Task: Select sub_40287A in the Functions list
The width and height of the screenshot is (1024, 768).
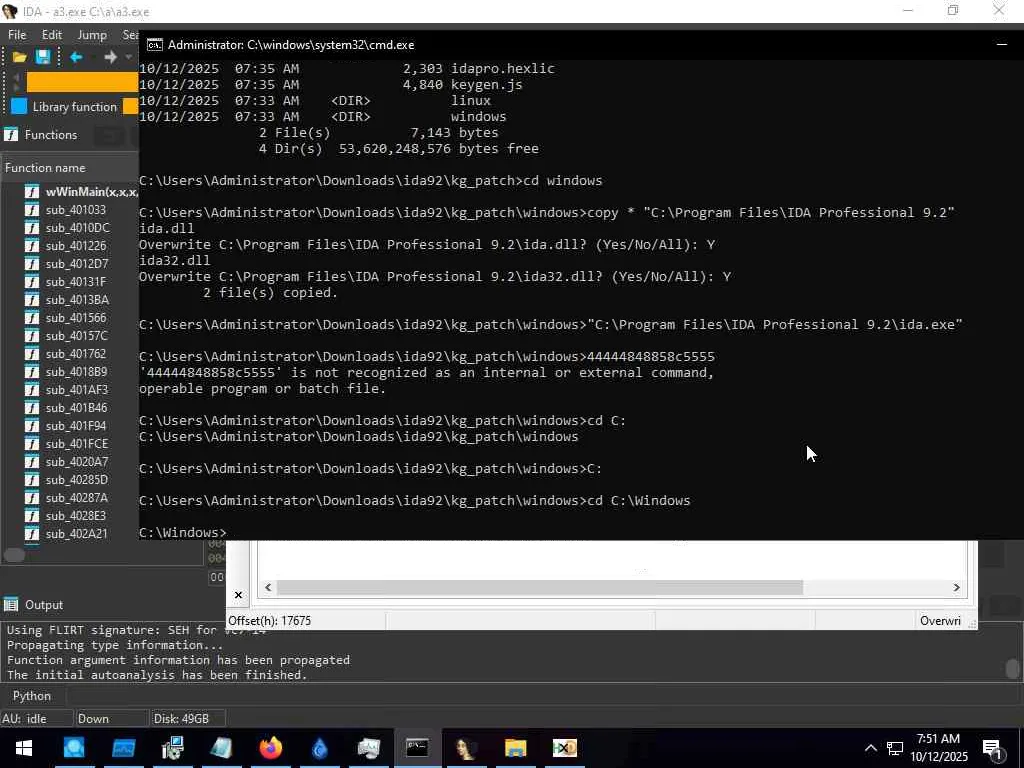Action: (x=77, y=498)
